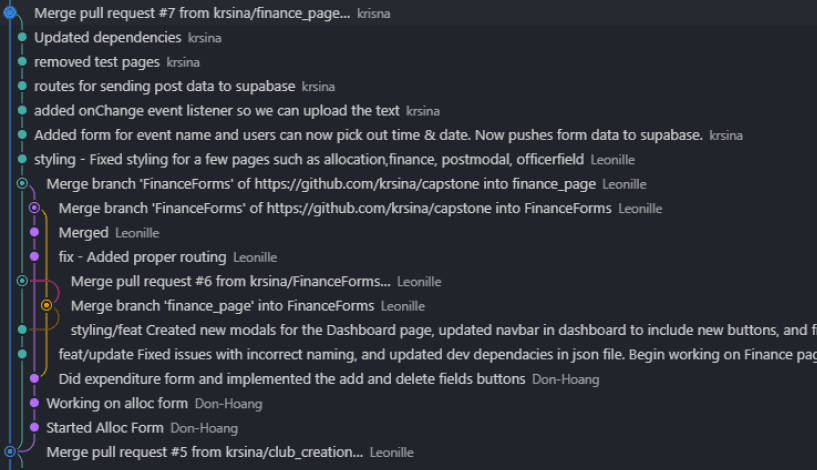Click the purple commit dot for 'Started Alloc Form'
Viewport: 817px width, 470px height.
tap(34, 427)
